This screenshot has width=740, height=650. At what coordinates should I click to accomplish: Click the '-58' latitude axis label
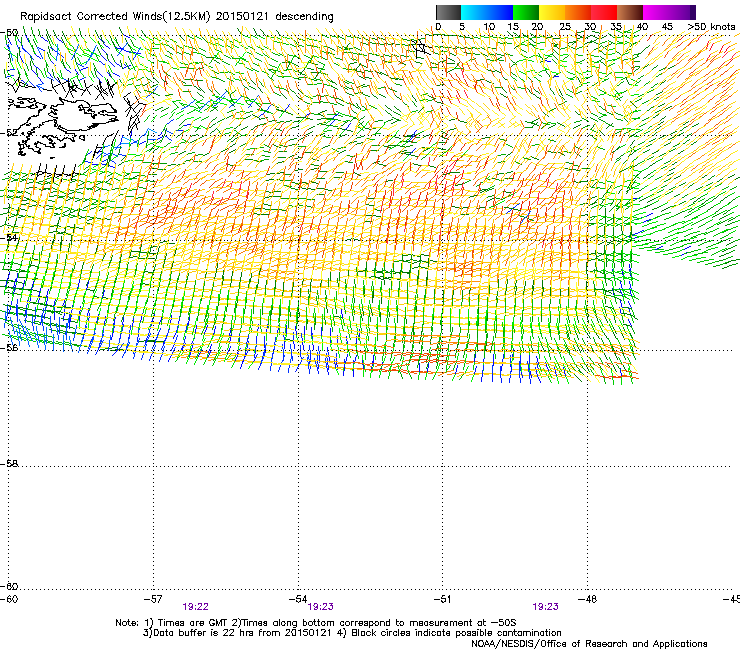tap(9, 464)
